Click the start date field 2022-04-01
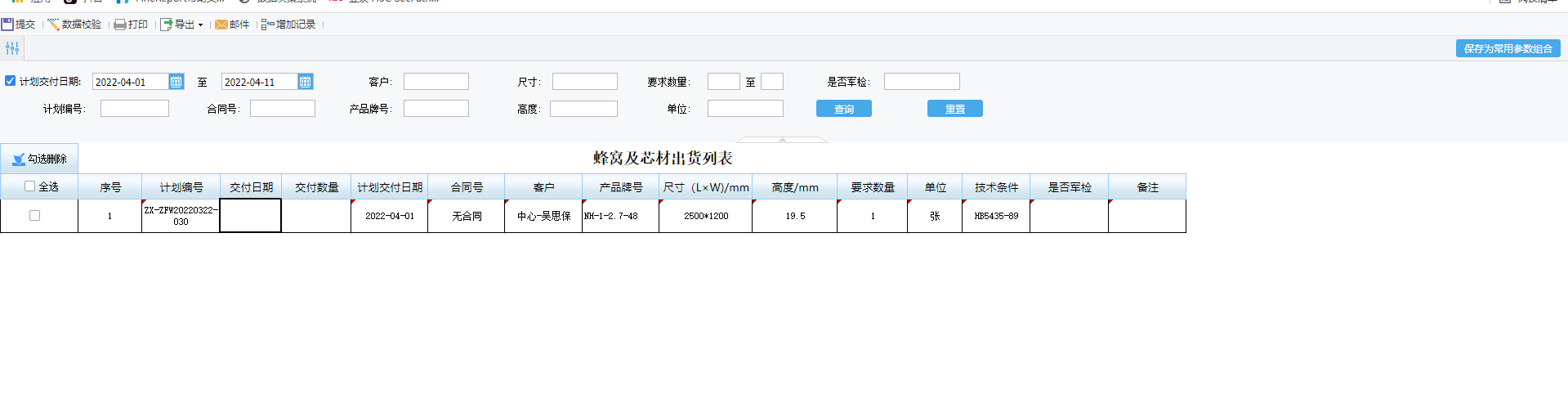The width and height of the screenshot is (1568, 408). click(130, 82)
